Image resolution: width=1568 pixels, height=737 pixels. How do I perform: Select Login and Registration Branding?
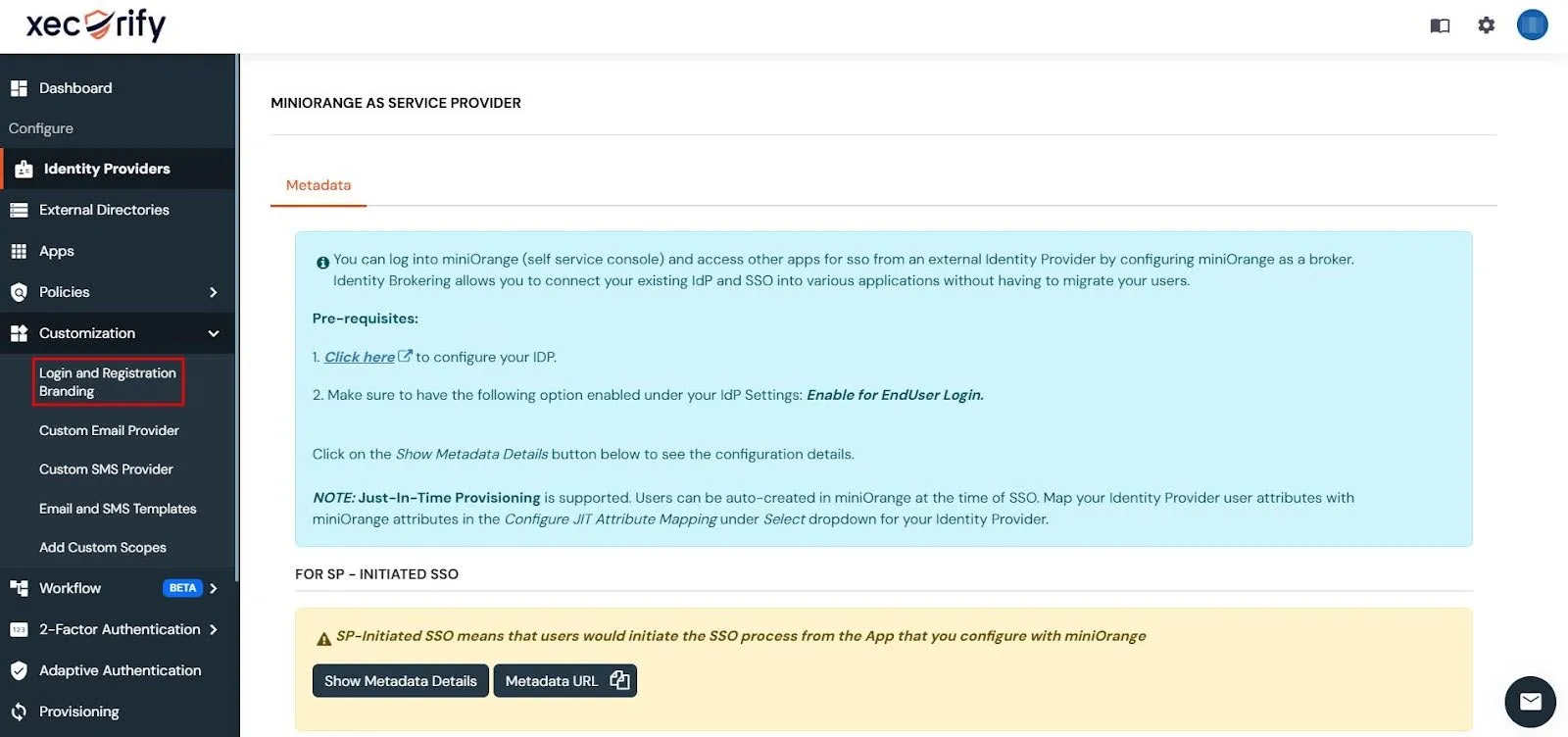pos(108,382)
